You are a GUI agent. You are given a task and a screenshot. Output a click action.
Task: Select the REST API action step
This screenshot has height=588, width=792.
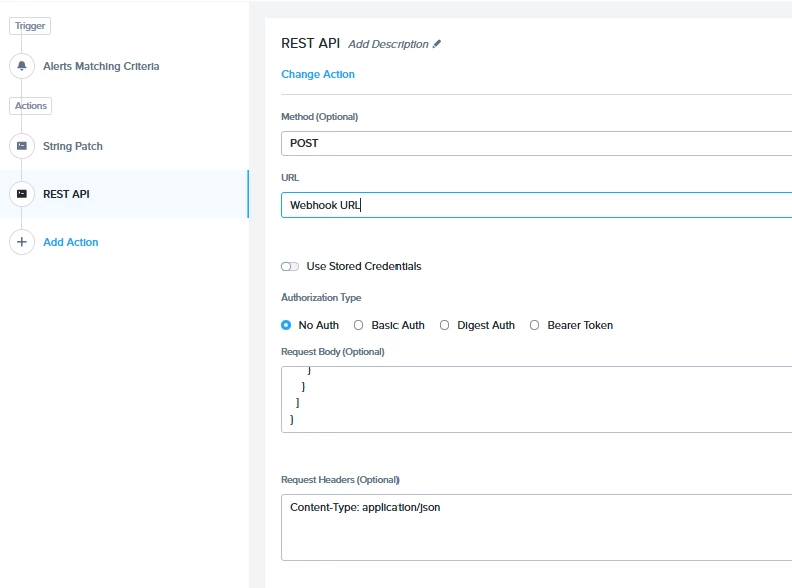pos(66,194)
